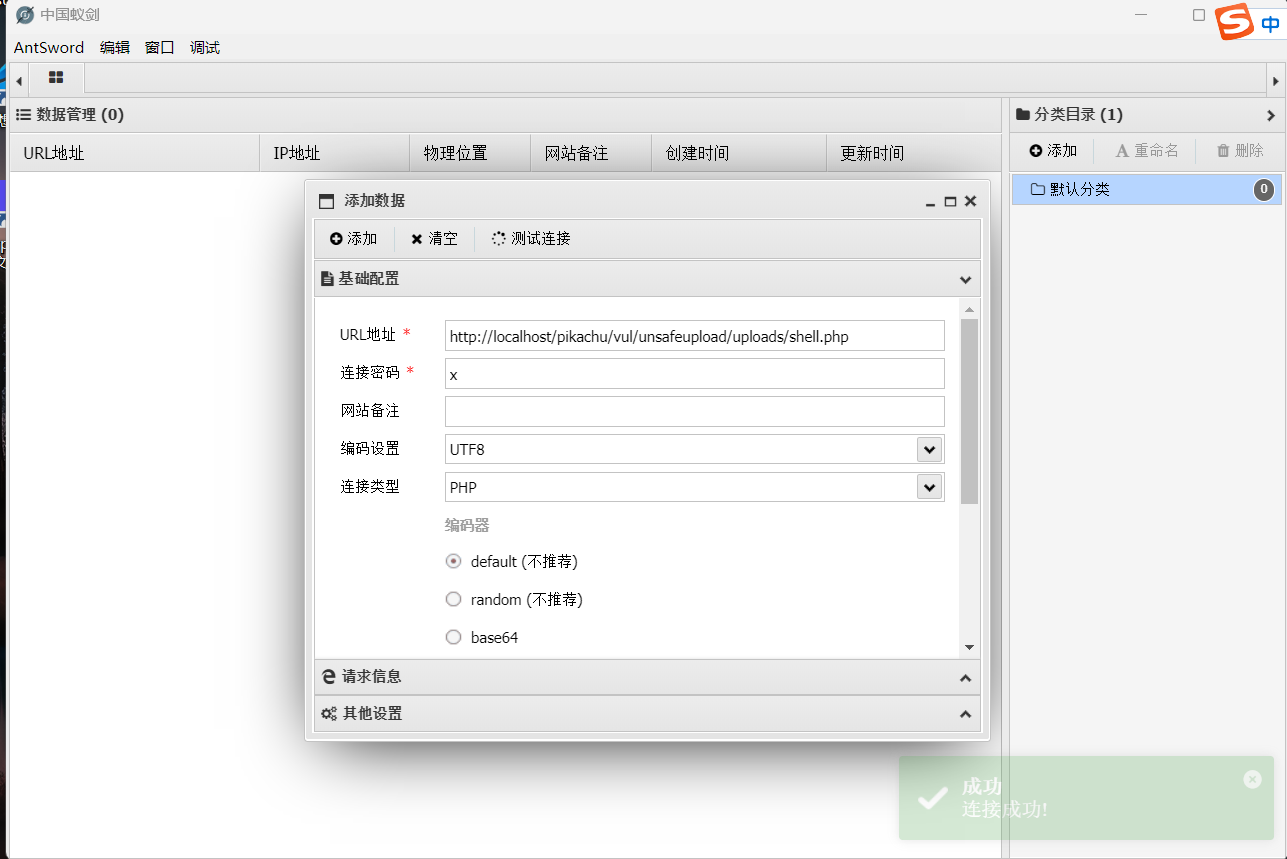Open the 编辑 menu
This screenshot has height=859, width=1287.
(x=115, y=48)
